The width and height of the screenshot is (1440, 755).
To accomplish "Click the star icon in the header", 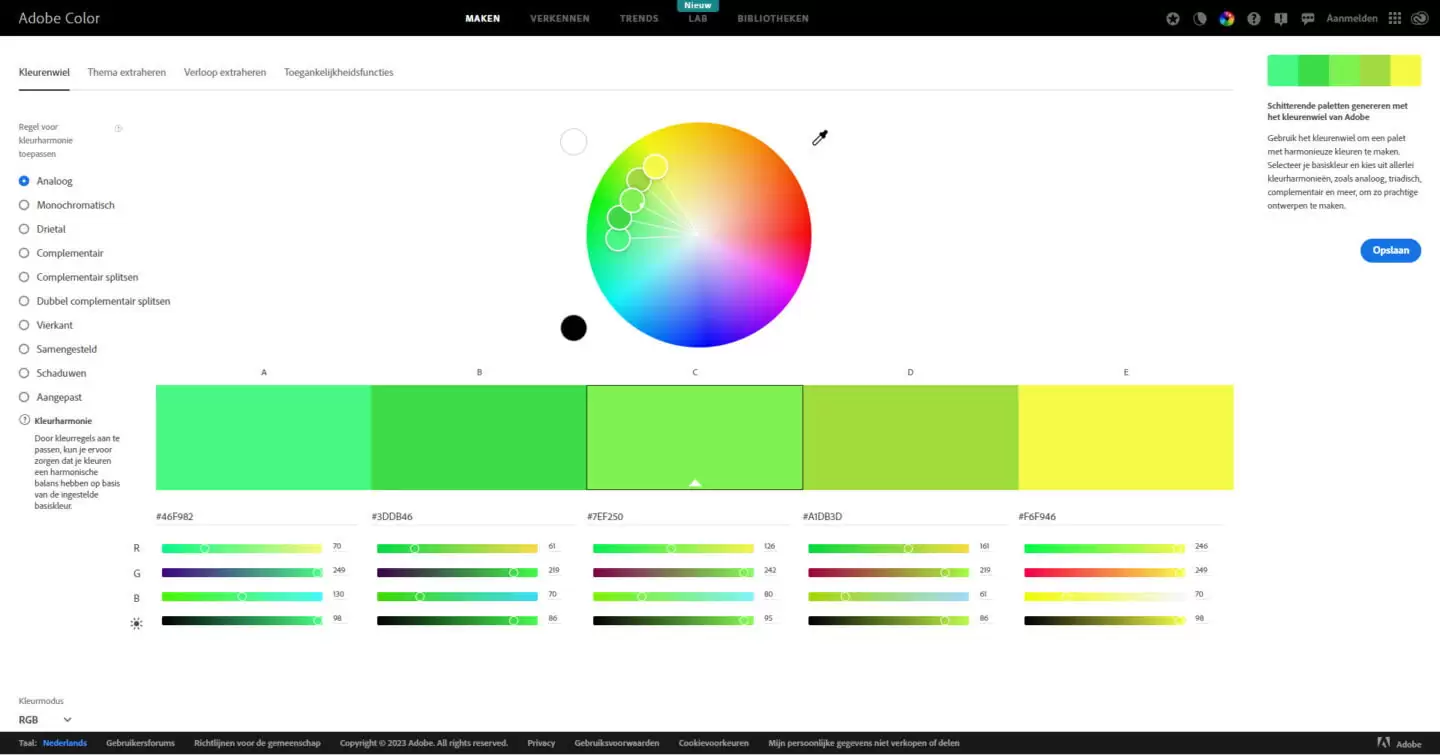I will (x=1172, y=18).
